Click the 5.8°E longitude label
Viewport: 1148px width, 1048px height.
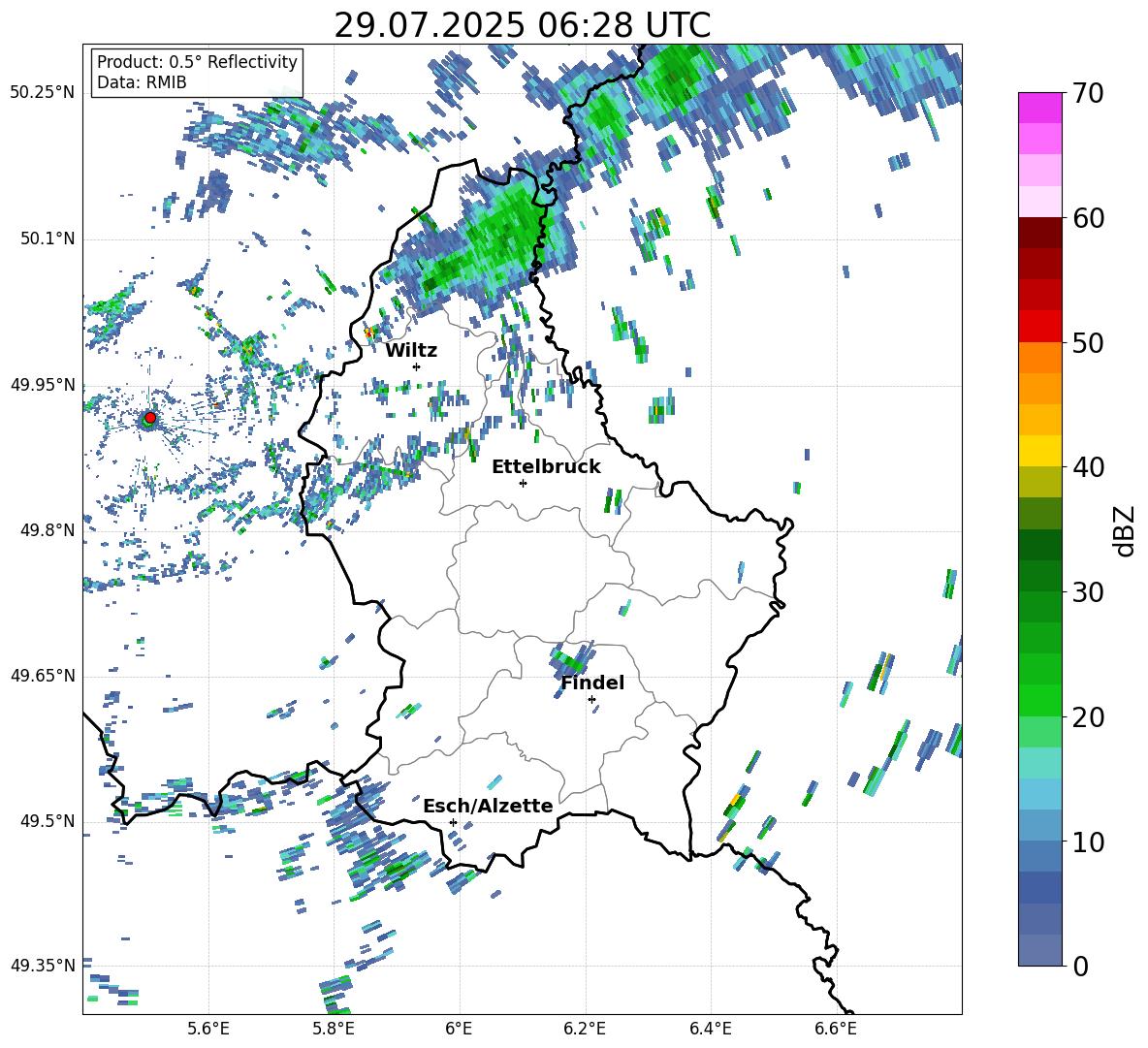[334, 1029]
